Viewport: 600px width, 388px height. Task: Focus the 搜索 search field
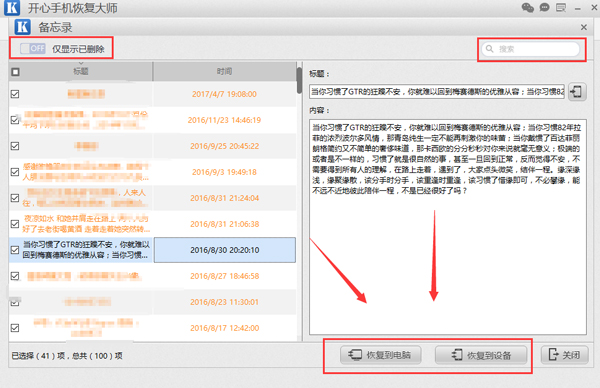coord(531,49)
